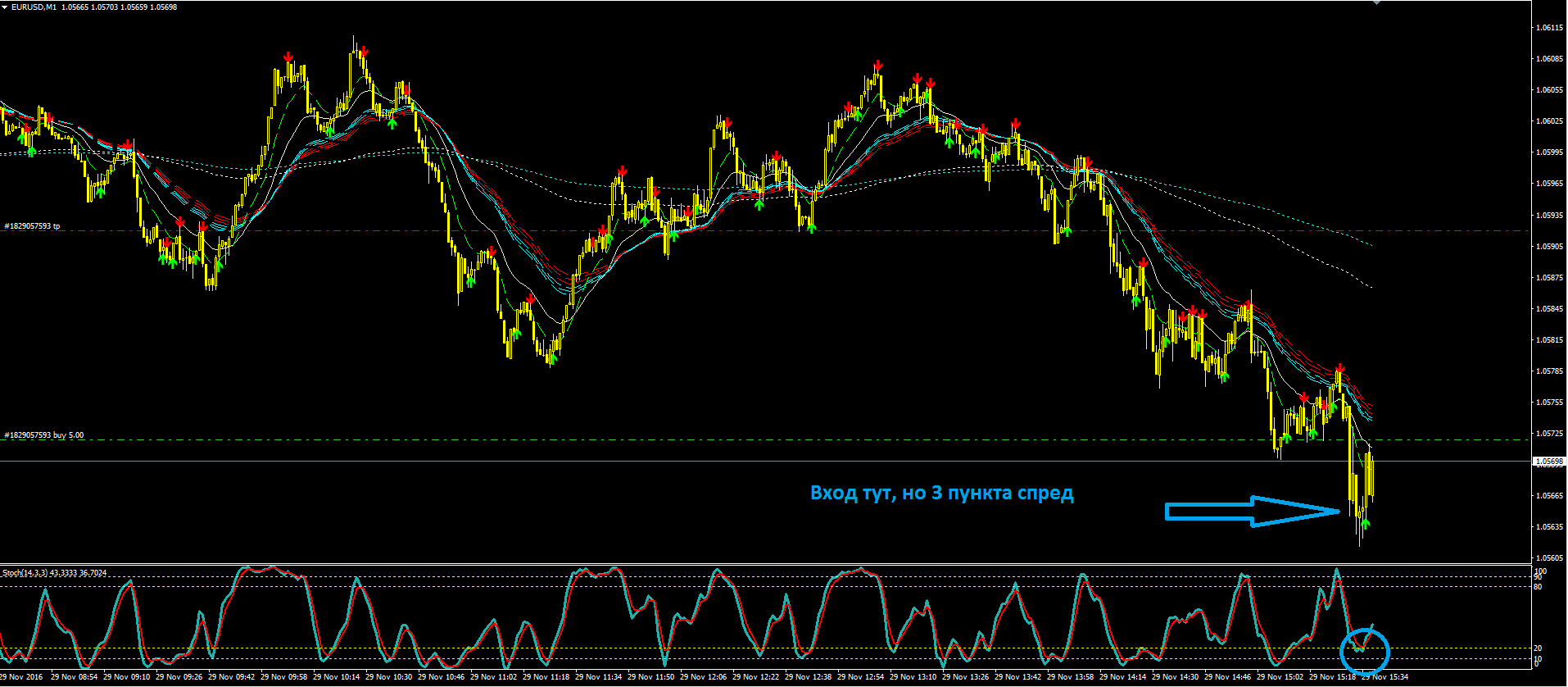Click the 1.05725 price scale label
1568x687 pixels.
point(1548,433)
